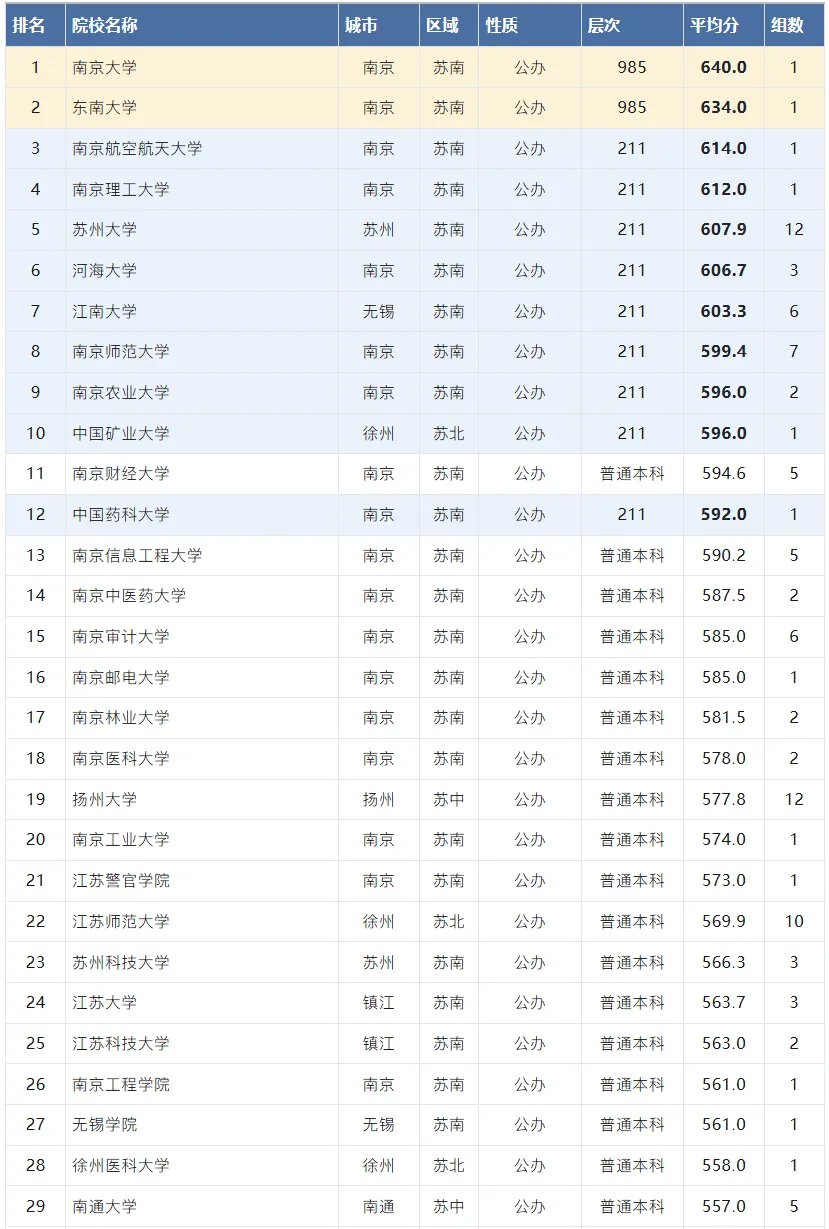Select the 南京航空航天大学 cell
Image resolution: width=829 pixels, height=1229 pixels.
(x=201, y=149)
